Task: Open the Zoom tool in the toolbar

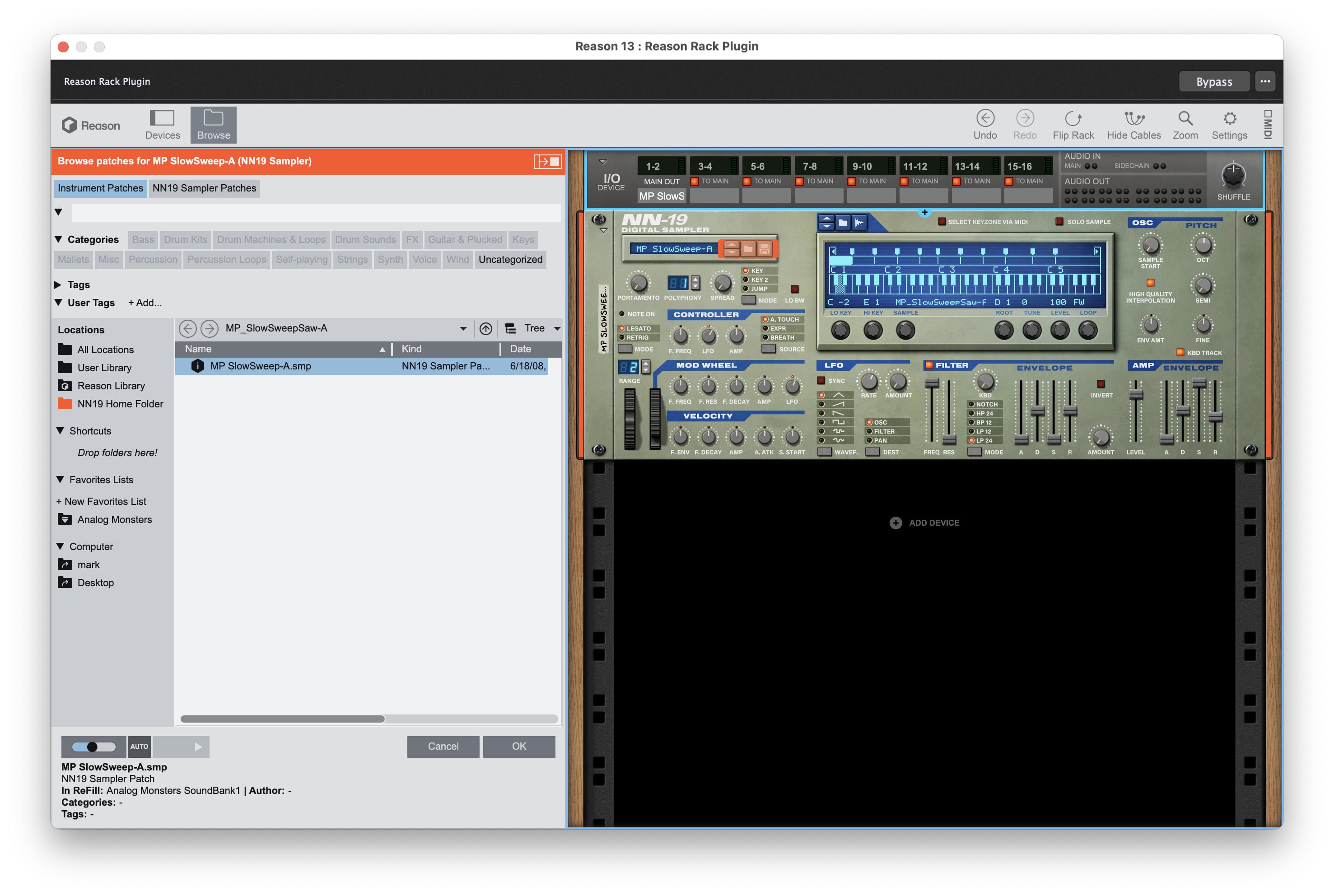Action: coord(1185,124)
